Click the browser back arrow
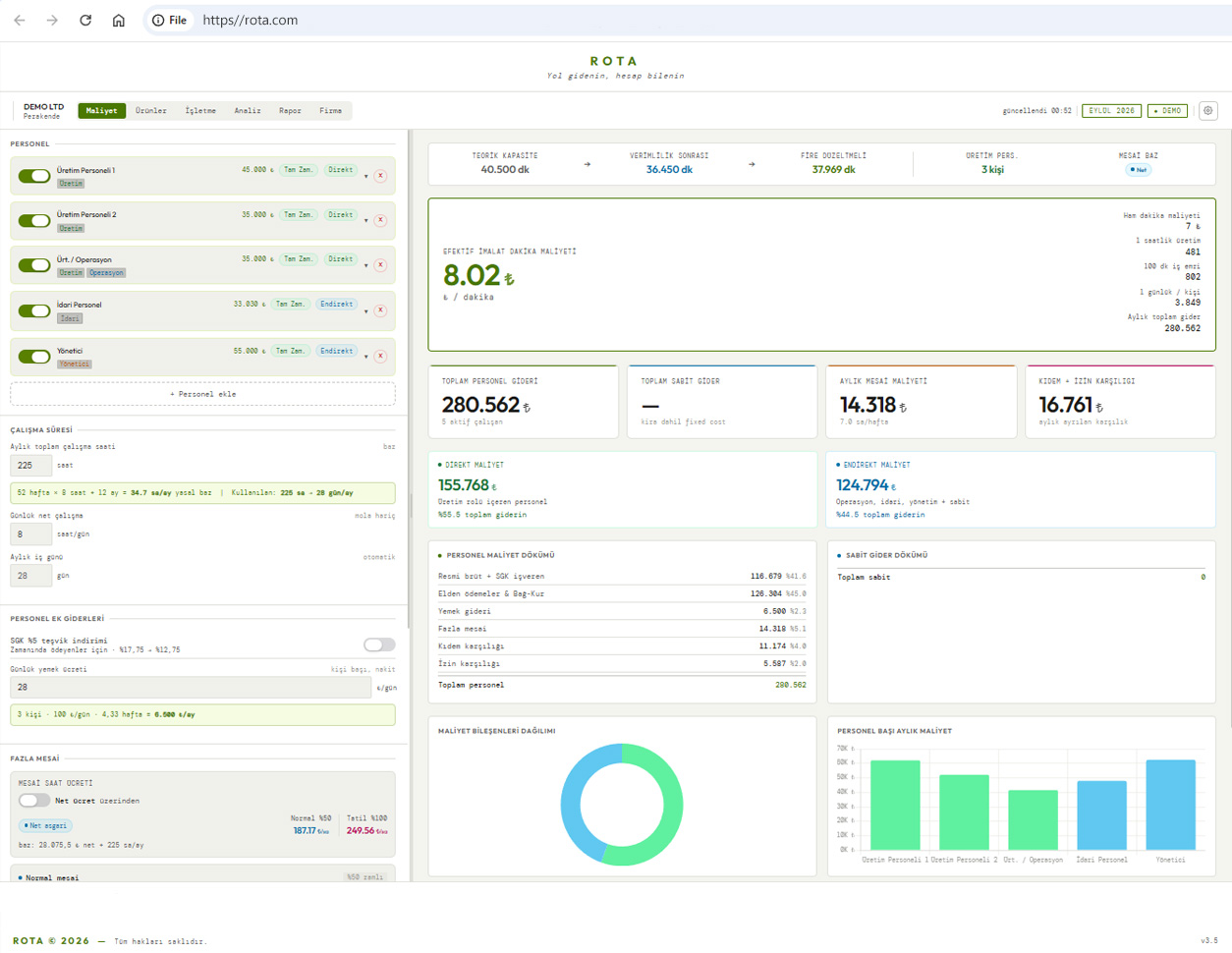This screenshot has width=1232, height=953. [x=20, y=20]
